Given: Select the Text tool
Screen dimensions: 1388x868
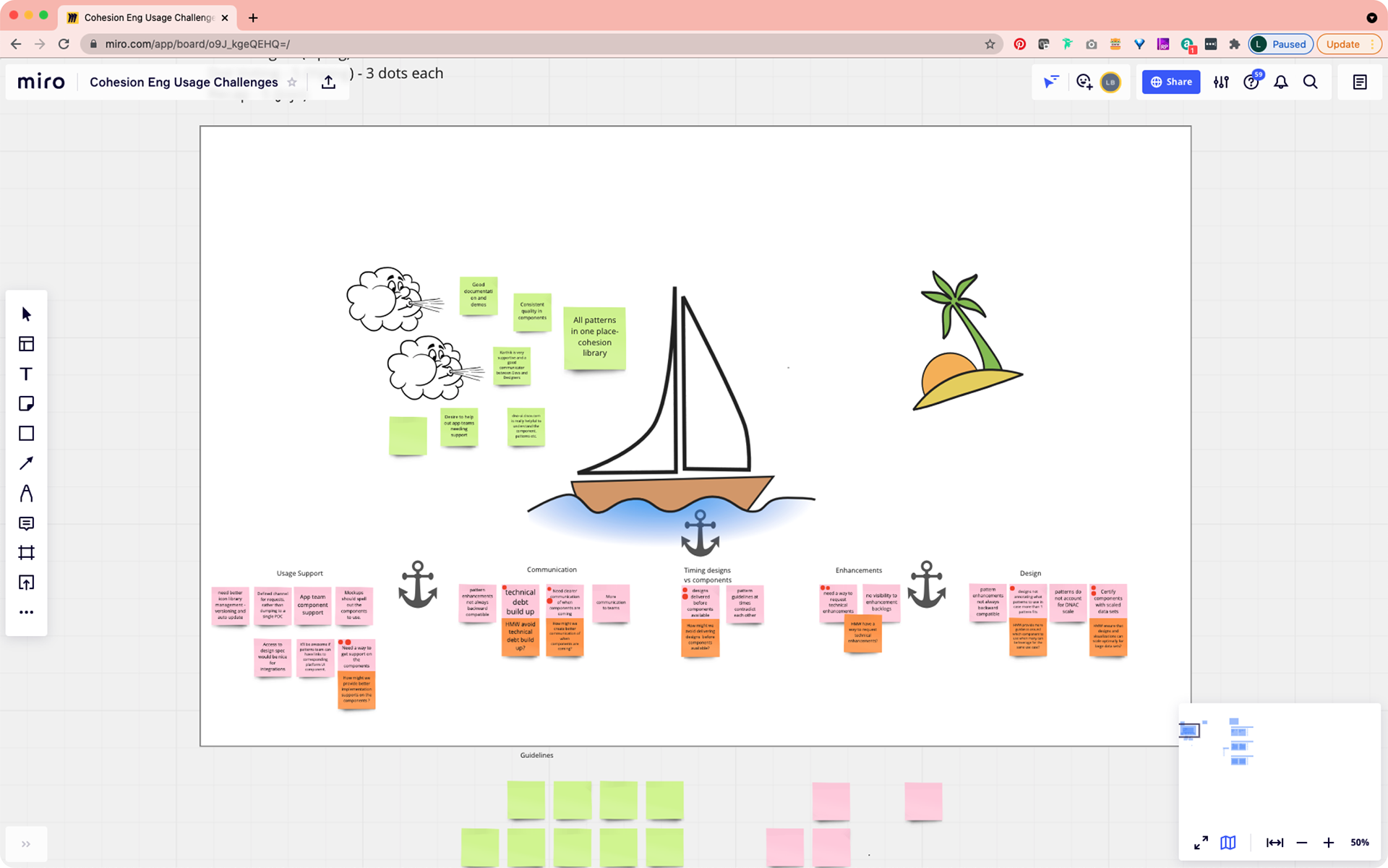Looking at the screenshot, I should [x=27, y=374].
